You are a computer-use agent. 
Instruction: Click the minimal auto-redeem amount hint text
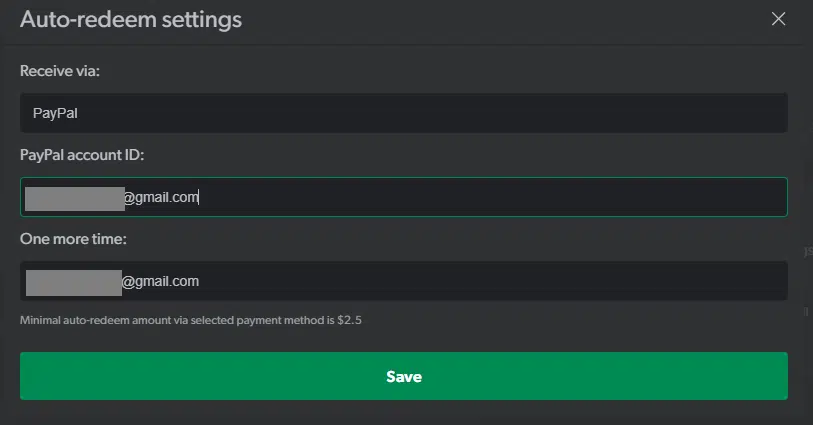pyautogui.click(x=197, y=320)
